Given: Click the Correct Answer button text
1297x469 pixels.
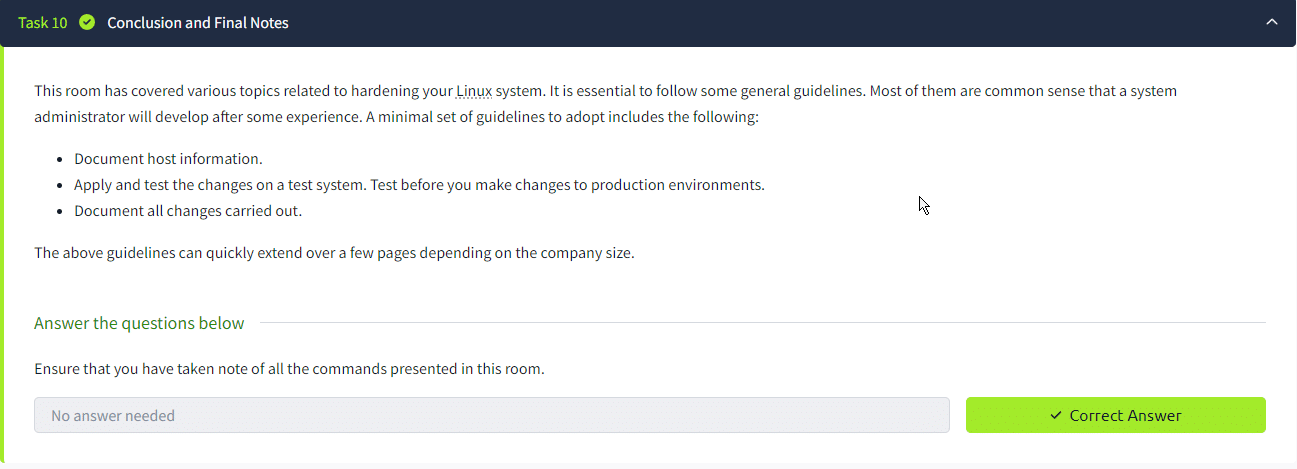Looking at the screenshot, I should pos(1125,415).
